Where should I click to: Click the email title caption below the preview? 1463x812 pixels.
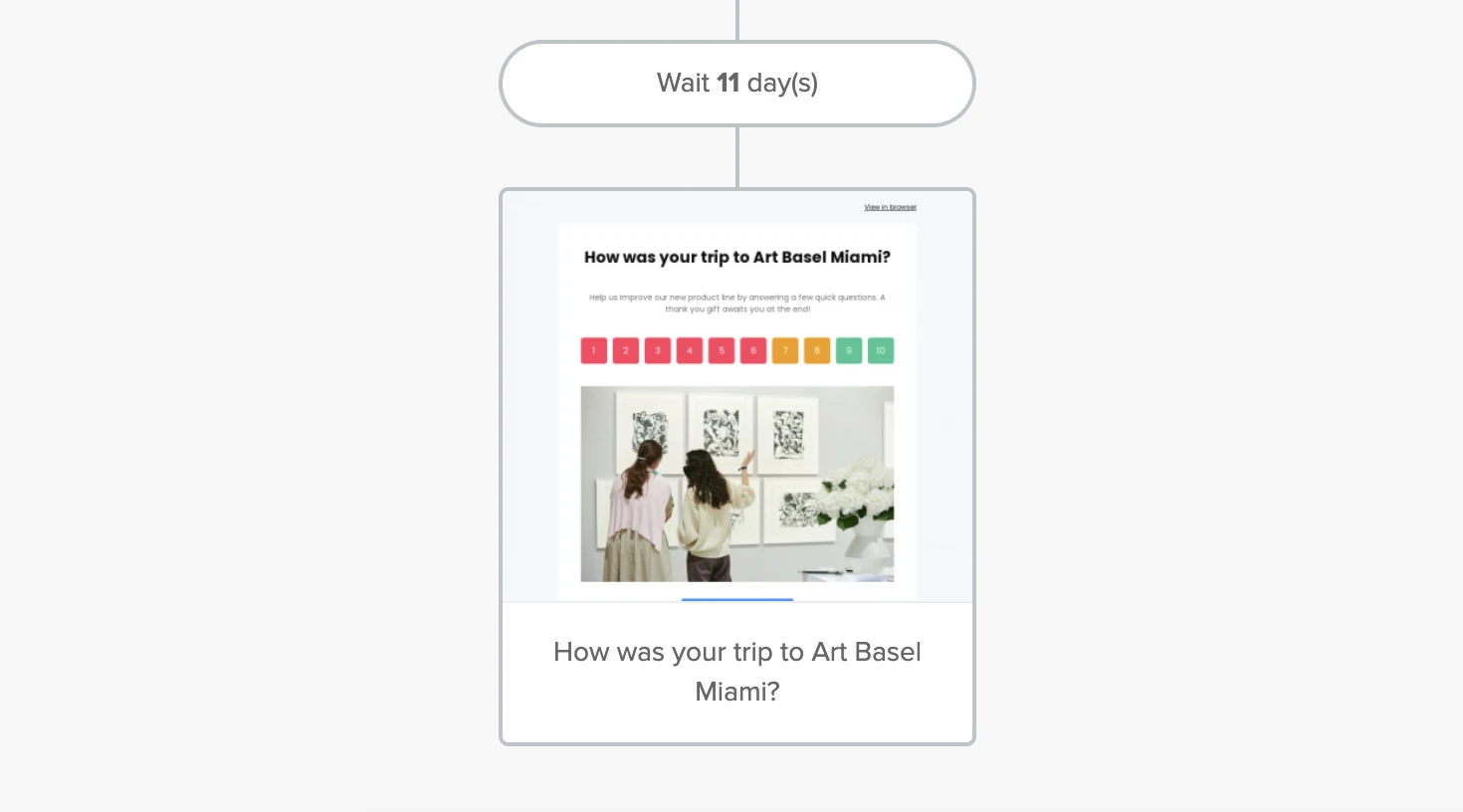click(x=736, y=672)
